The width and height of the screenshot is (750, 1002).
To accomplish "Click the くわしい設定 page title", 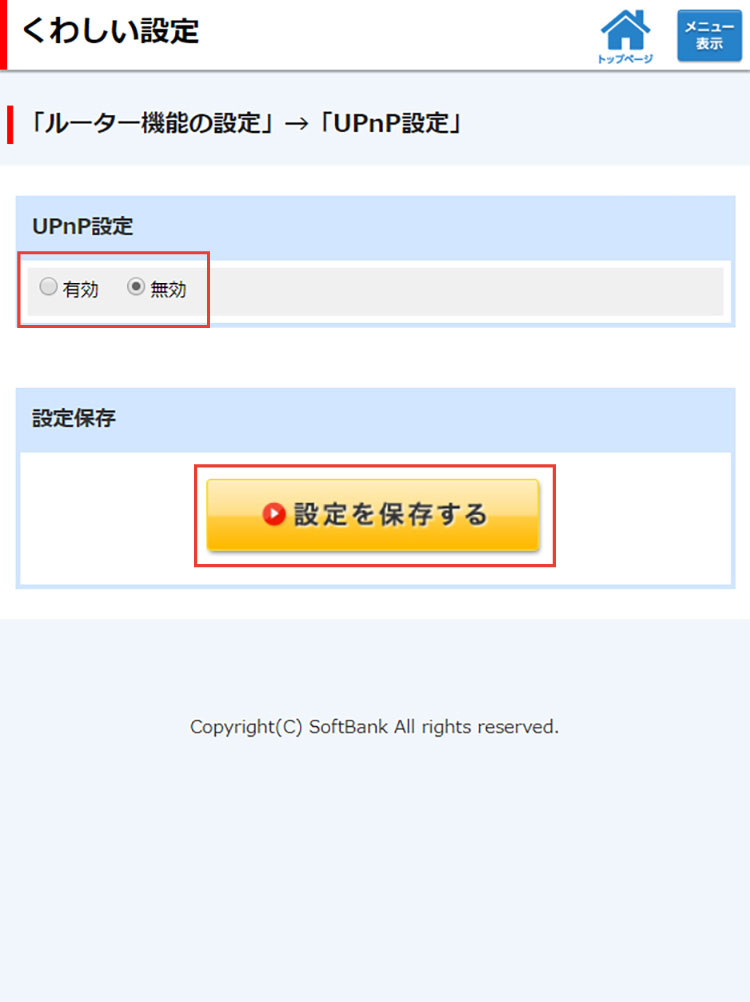I will 111,31.
